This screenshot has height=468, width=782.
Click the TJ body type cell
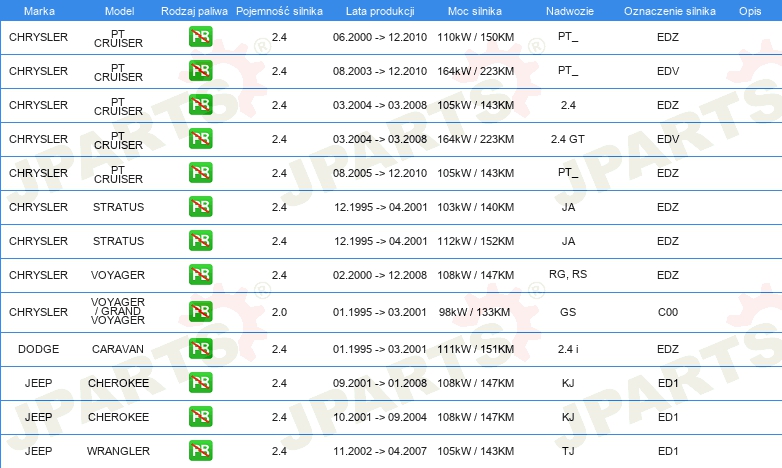pyautogui.click(x=568, y=451)
